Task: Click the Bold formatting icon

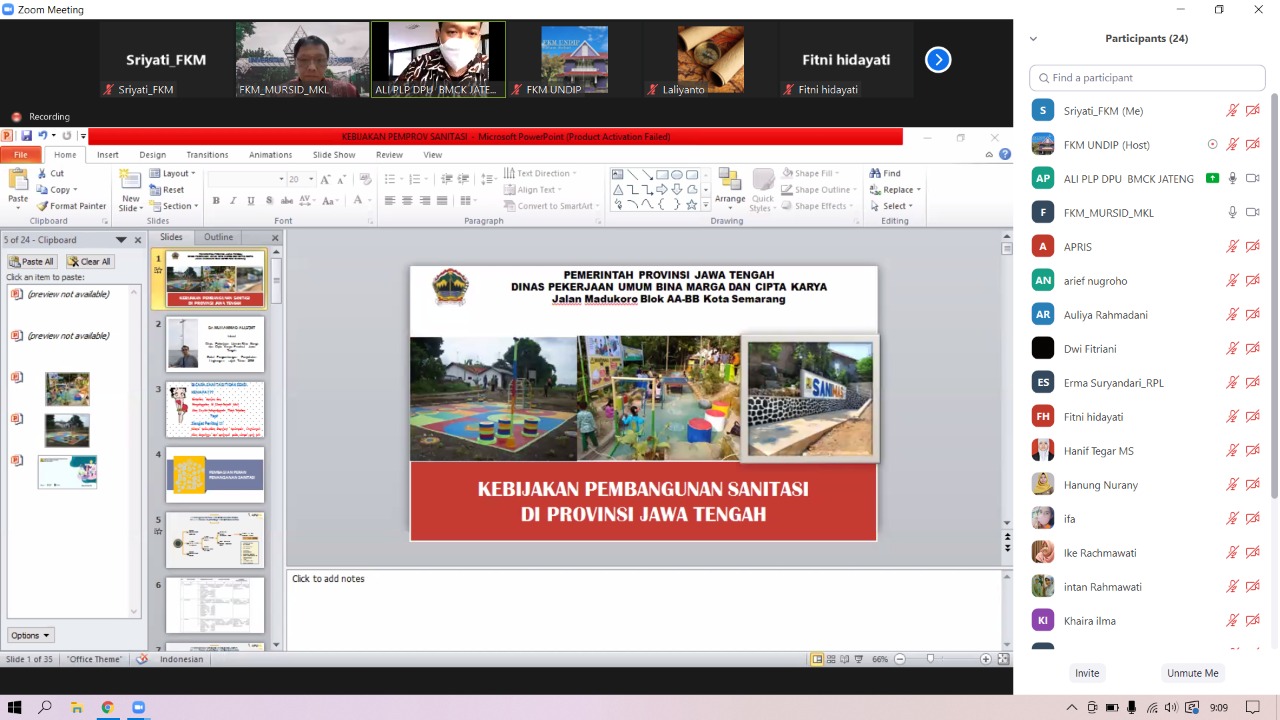Action: tap(216, 201)
